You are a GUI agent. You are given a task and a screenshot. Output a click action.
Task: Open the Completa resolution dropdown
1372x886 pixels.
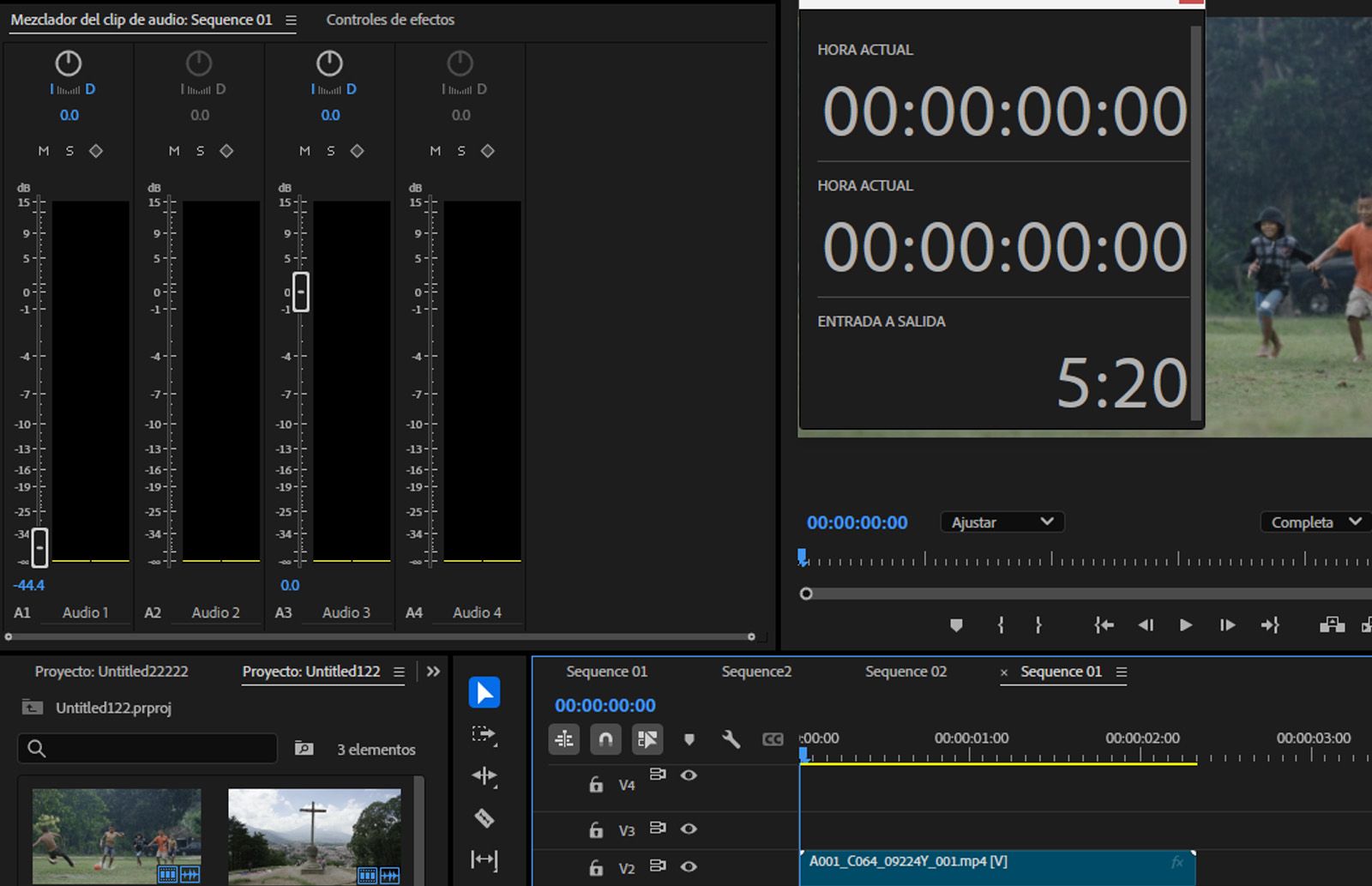(x=1315, y=522)
